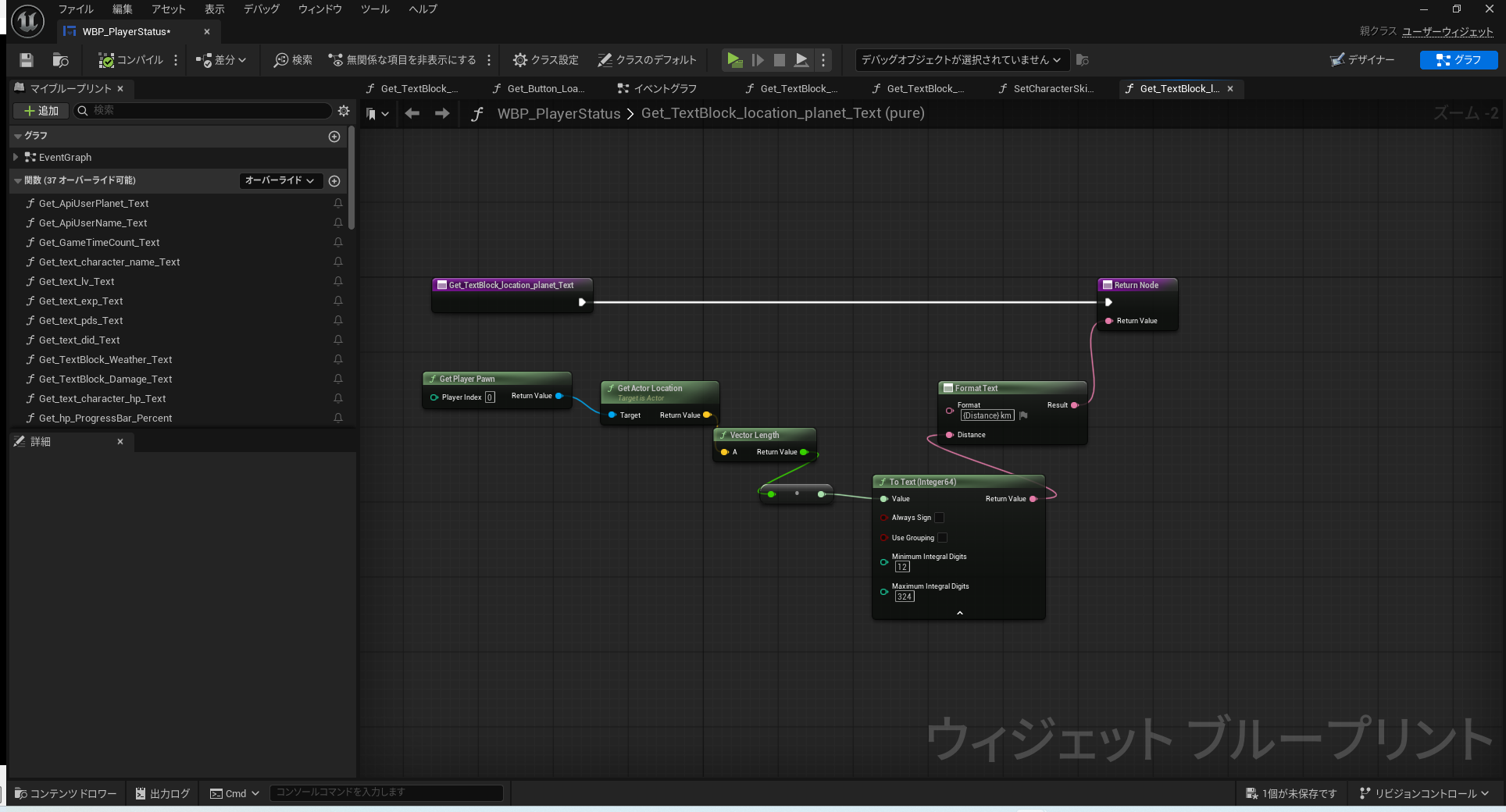Screen dimensions: 1506x812
Task: Toggle hiding unrelated nodes
Action: click(x=402, y=60)
